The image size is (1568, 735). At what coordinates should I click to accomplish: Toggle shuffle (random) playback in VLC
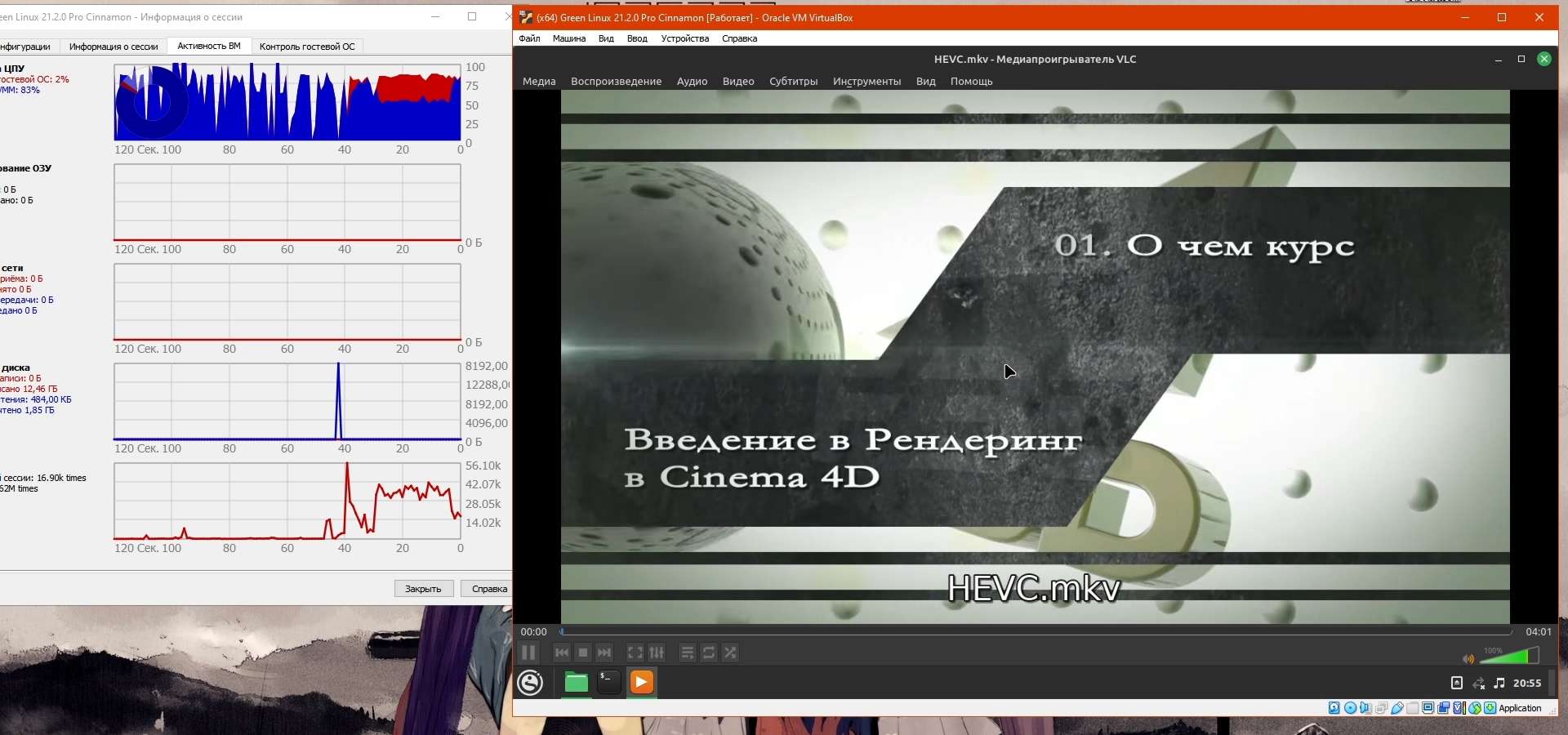pyautogui.click(x=731, y=653)
